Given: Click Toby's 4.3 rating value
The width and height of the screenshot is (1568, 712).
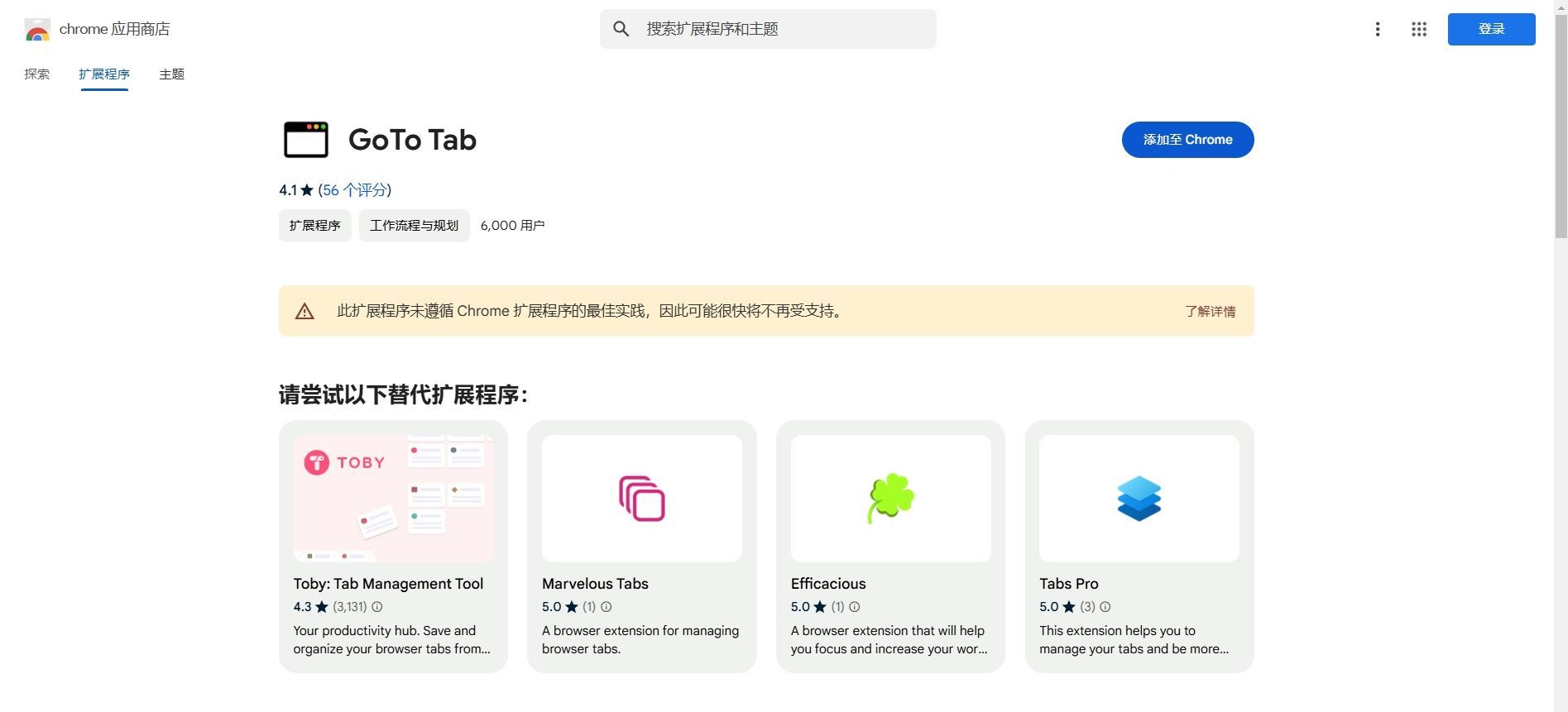Looking at the screenshot, I should [302, 607].
